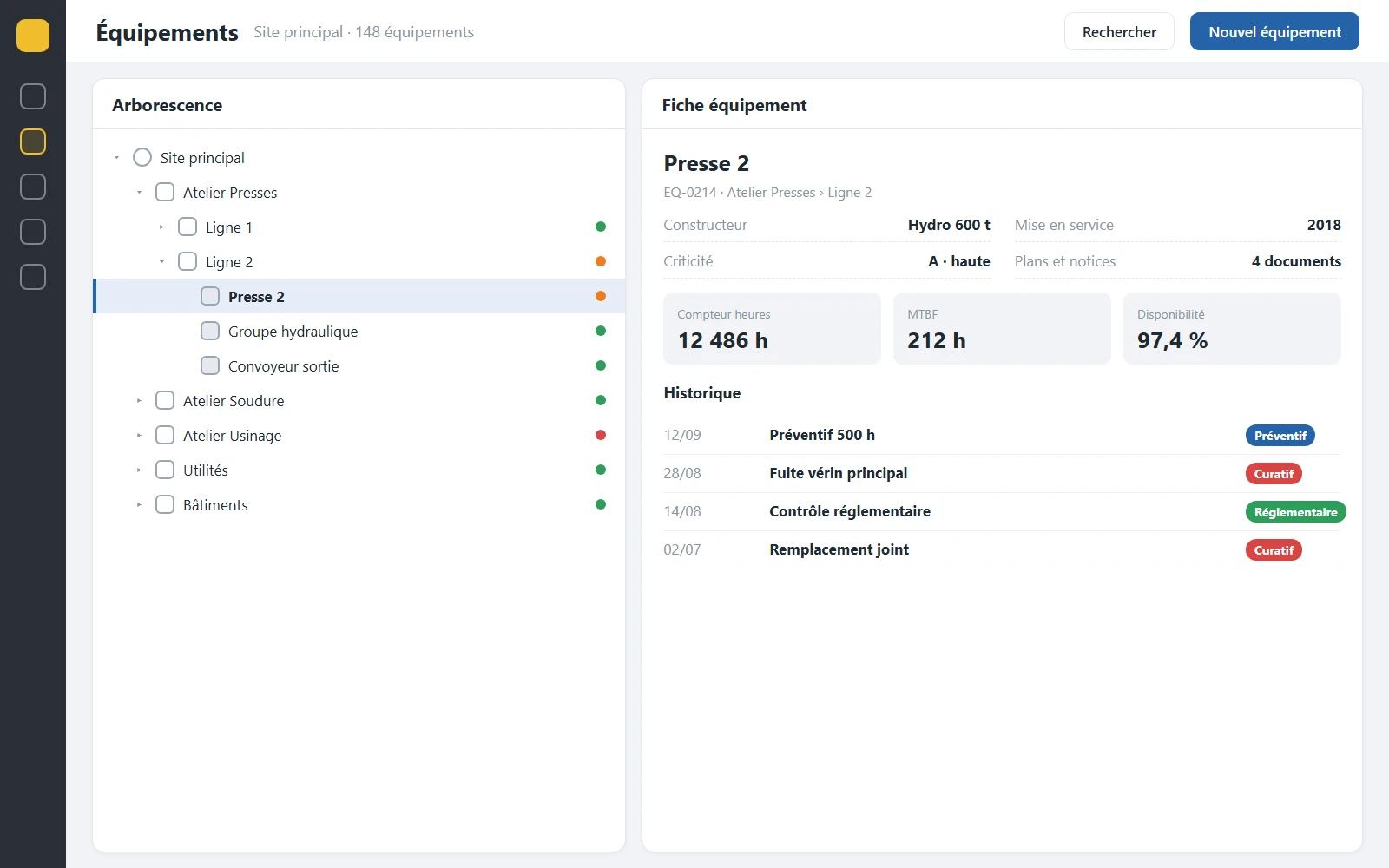Click the orange status dot beside Ligne 2
This screenshot has height=868, width=1389.
(x=601, y=261)
